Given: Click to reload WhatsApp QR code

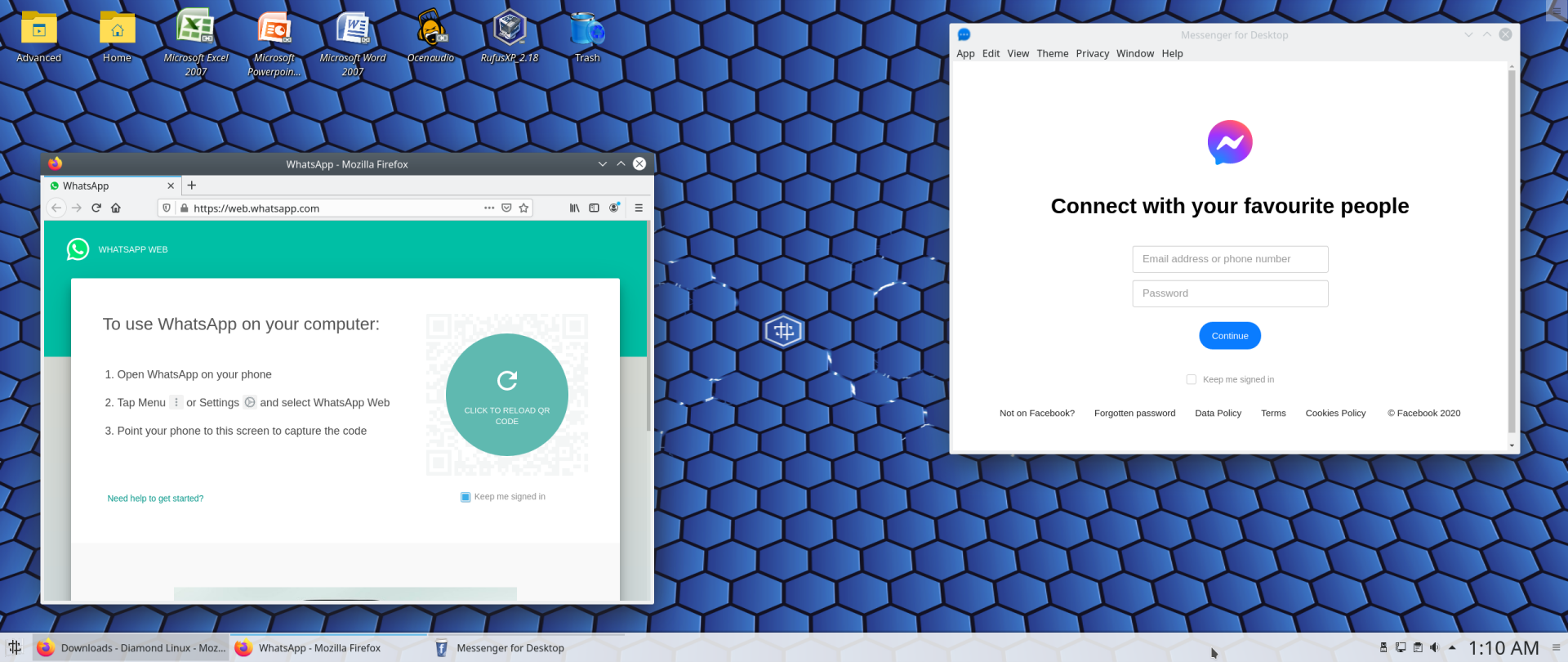Looking at the screenshot, I should click(x=507, y=395).
